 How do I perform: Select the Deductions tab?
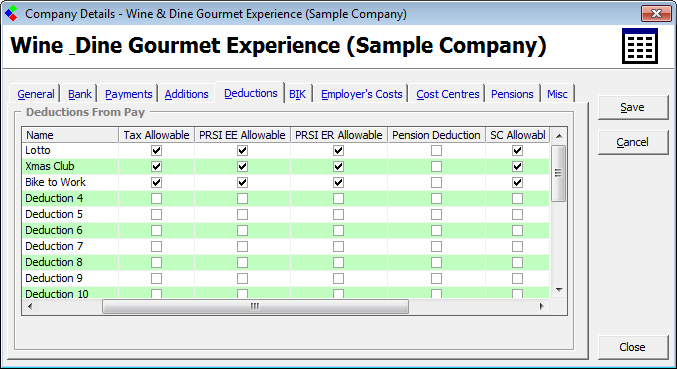pyautogui.click(x=250, y=93)
